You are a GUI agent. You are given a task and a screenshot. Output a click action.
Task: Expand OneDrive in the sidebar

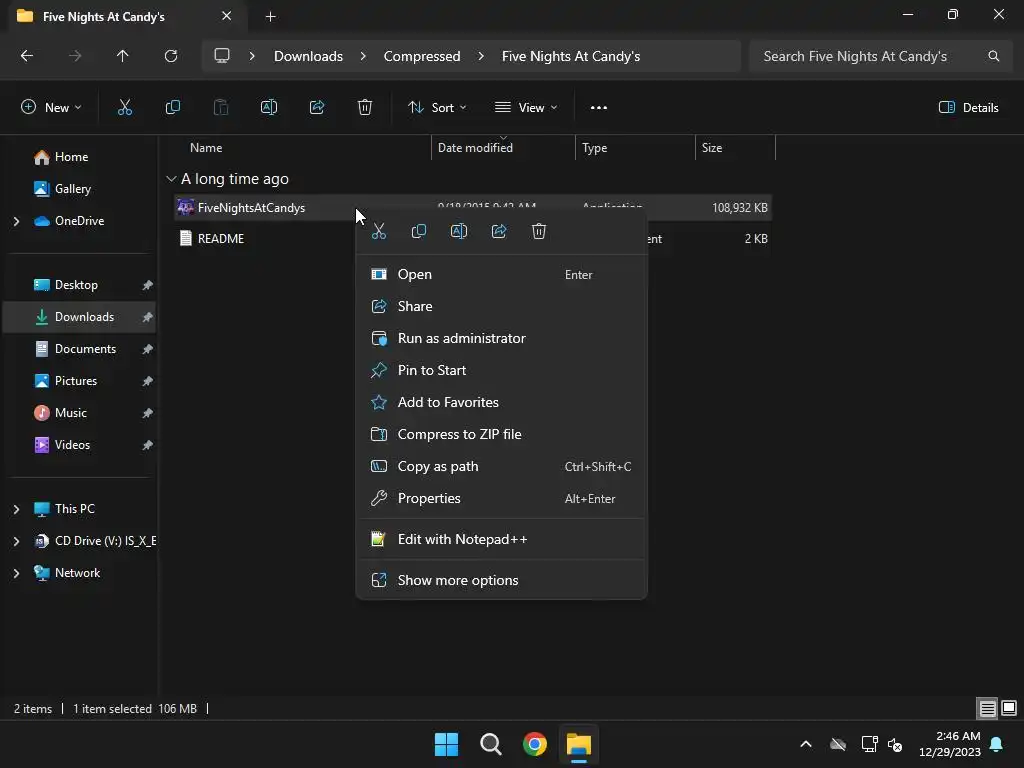coord(16,221)
